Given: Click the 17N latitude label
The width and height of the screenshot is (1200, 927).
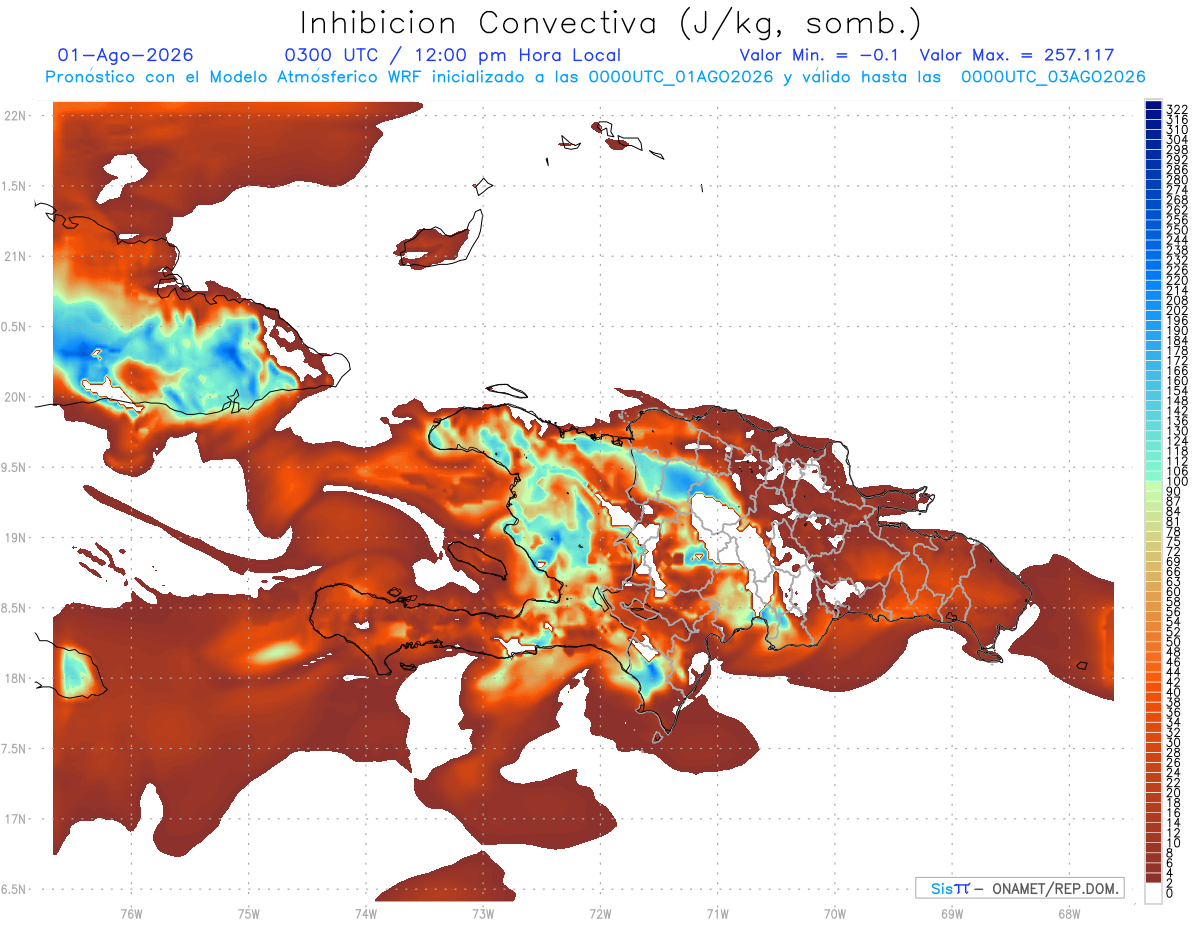Looking at the screenshot, I should [13, 819].
